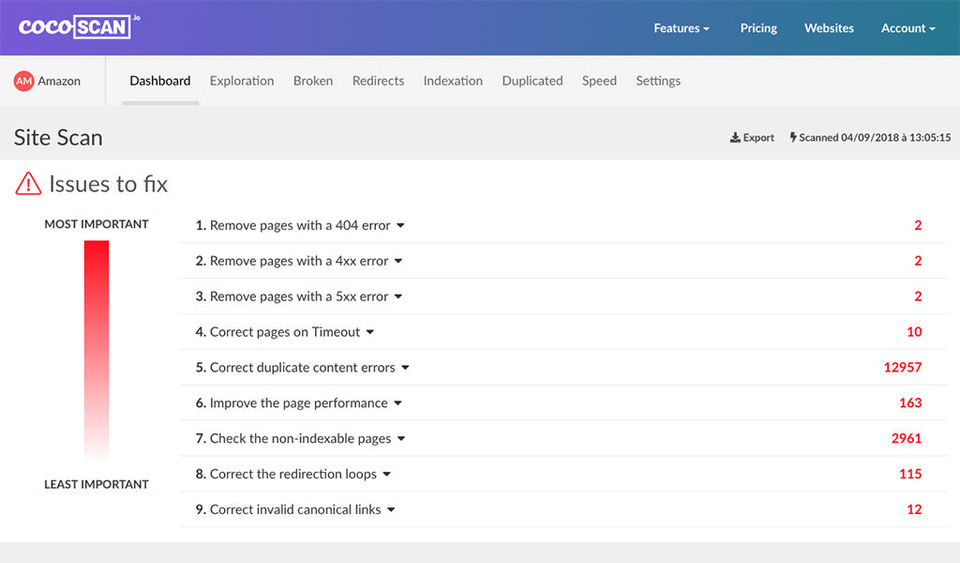
Task: Click the Amazon AM avatar icon
Action: [24, 81]
